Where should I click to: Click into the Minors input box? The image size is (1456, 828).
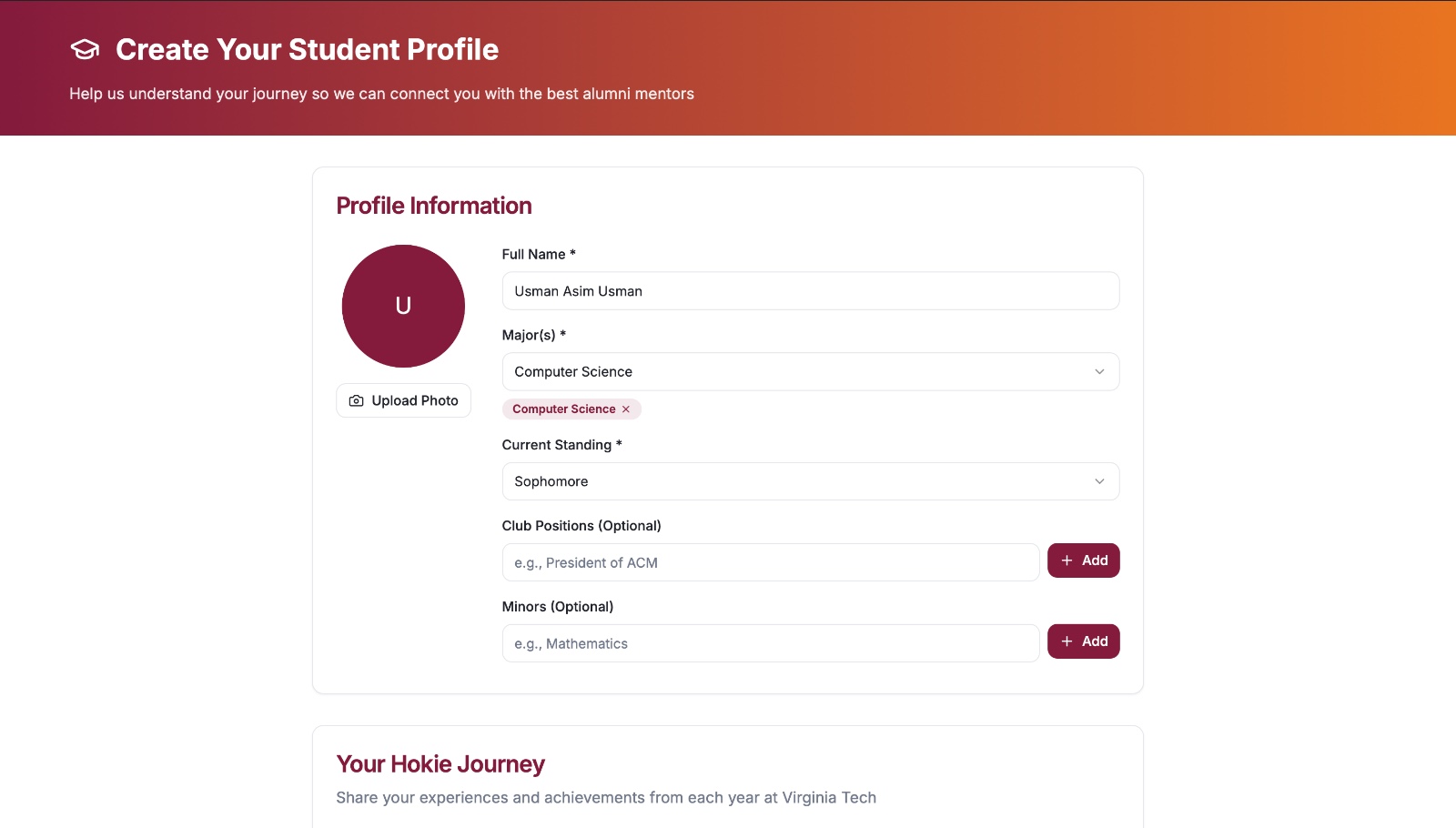pyautogui.click(x=770, y=643)
